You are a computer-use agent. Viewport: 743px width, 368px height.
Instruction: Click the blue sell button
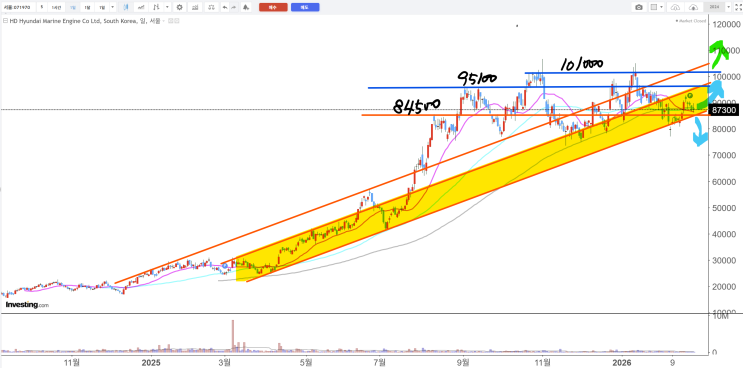305,7
